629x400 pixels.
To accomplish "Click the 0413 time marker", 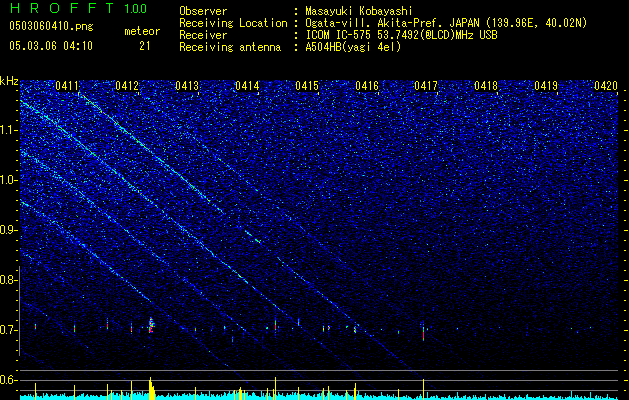I will pyautogui.click(x=187, y=85).
